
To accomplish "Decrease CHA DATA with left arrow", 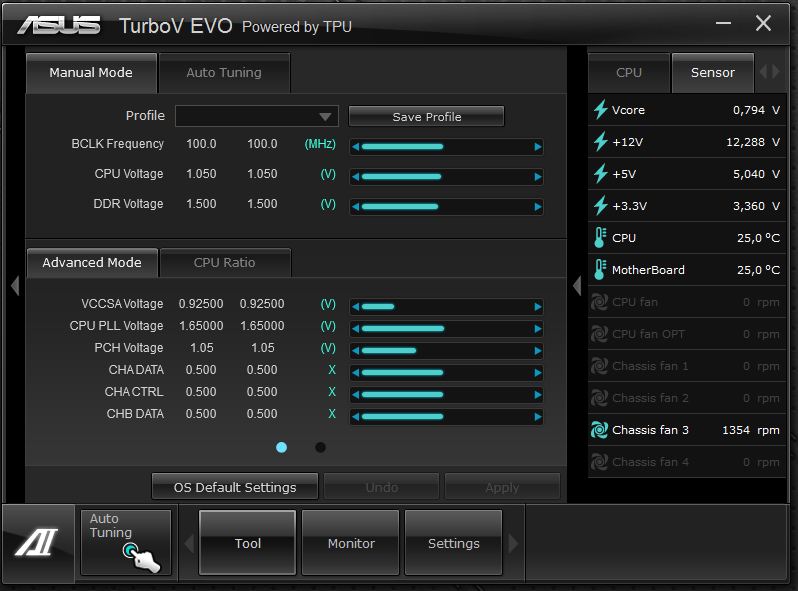I will pyautogui.click(x=356, y=373).
